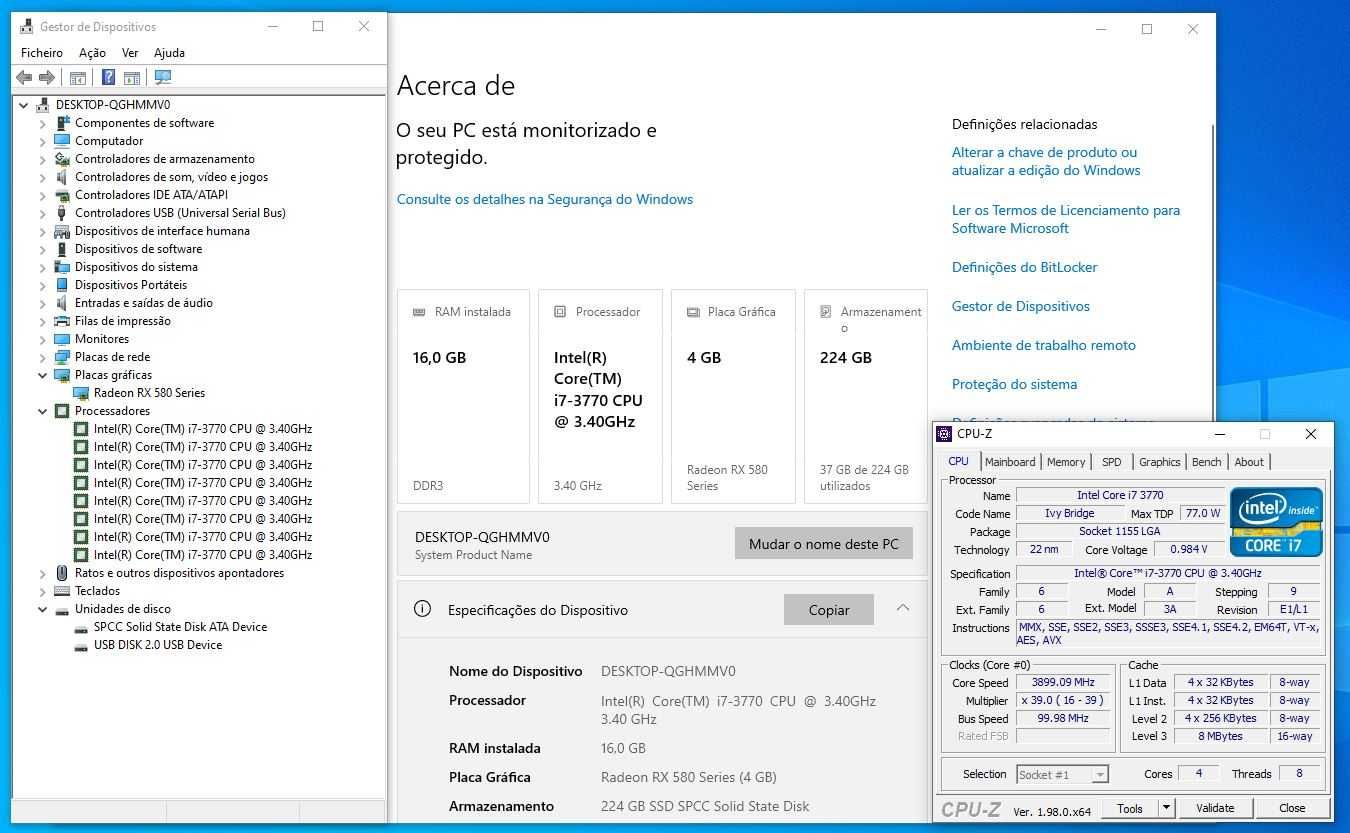Collapse the Processadores category
This screenshot has height=833, width=1350.
point(43,411)
